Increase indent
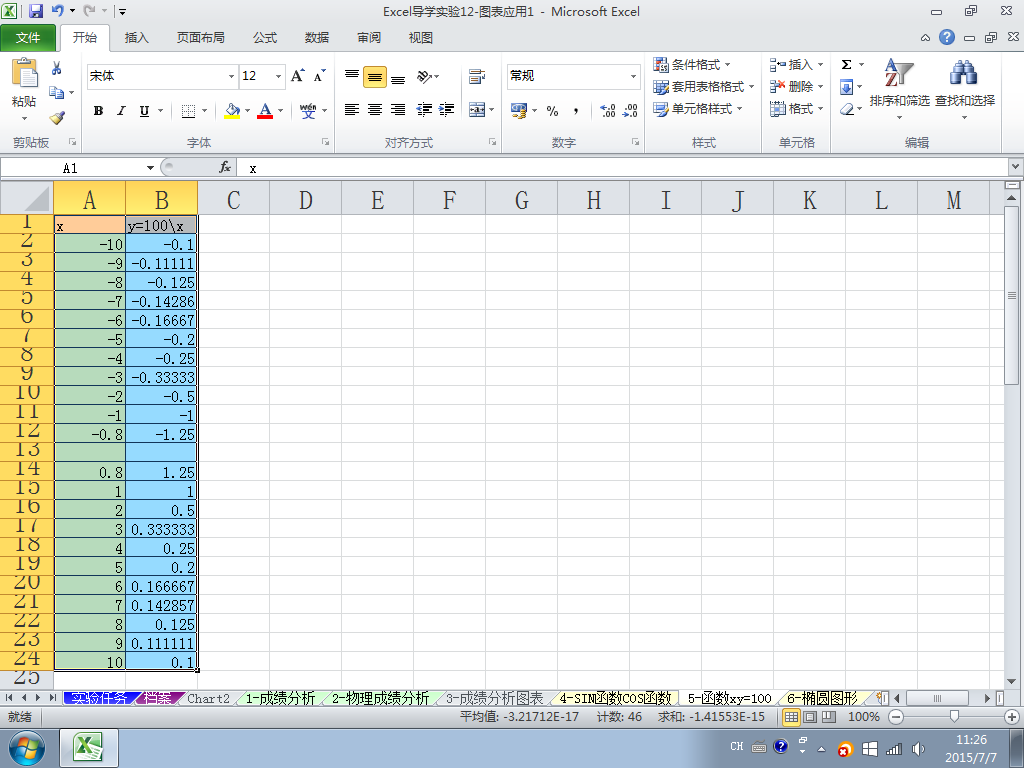This screenshot has height=768, width=1024. pos(447,110)
